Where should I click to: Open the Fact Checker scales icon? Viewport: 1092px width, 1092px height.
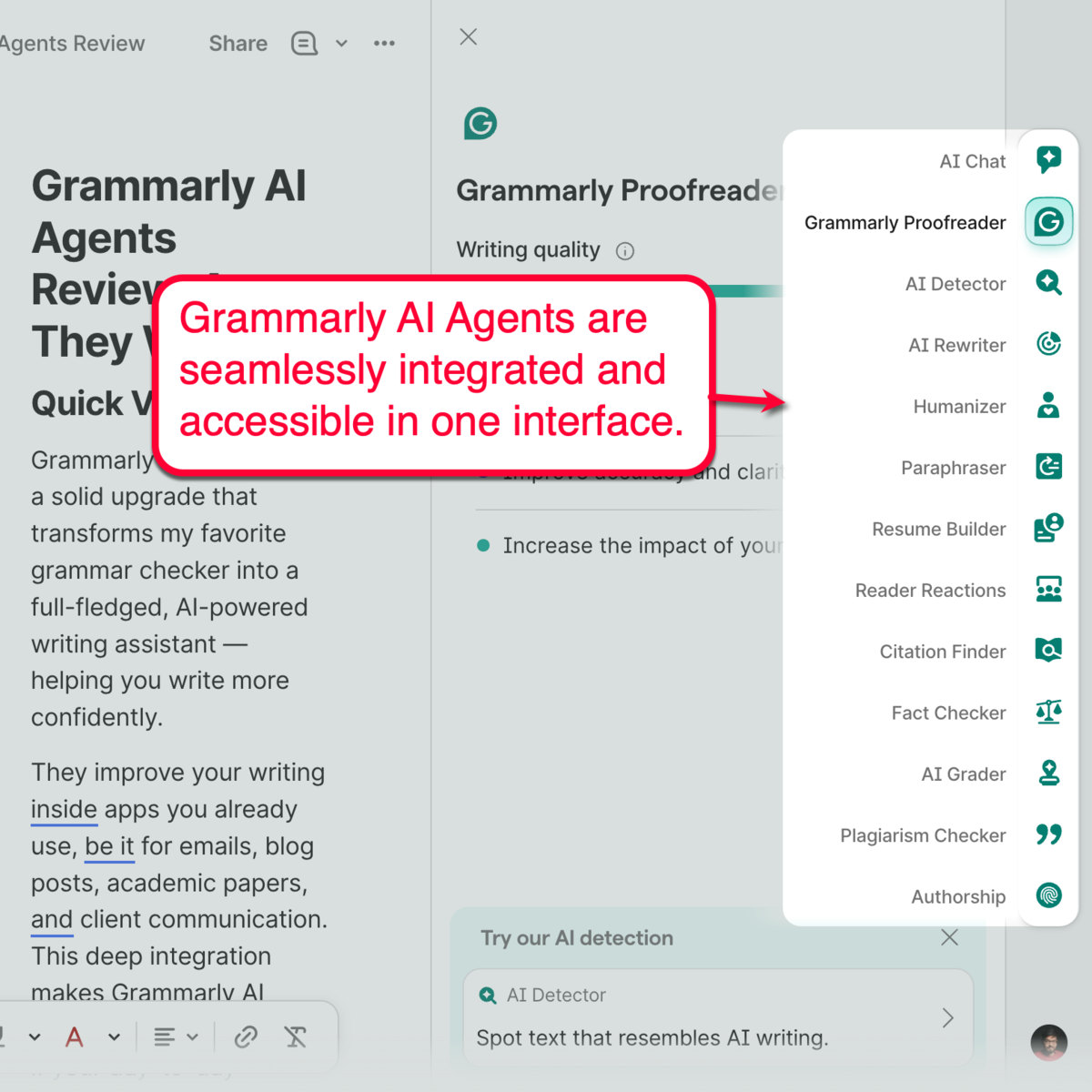(x=1048, y=712)
